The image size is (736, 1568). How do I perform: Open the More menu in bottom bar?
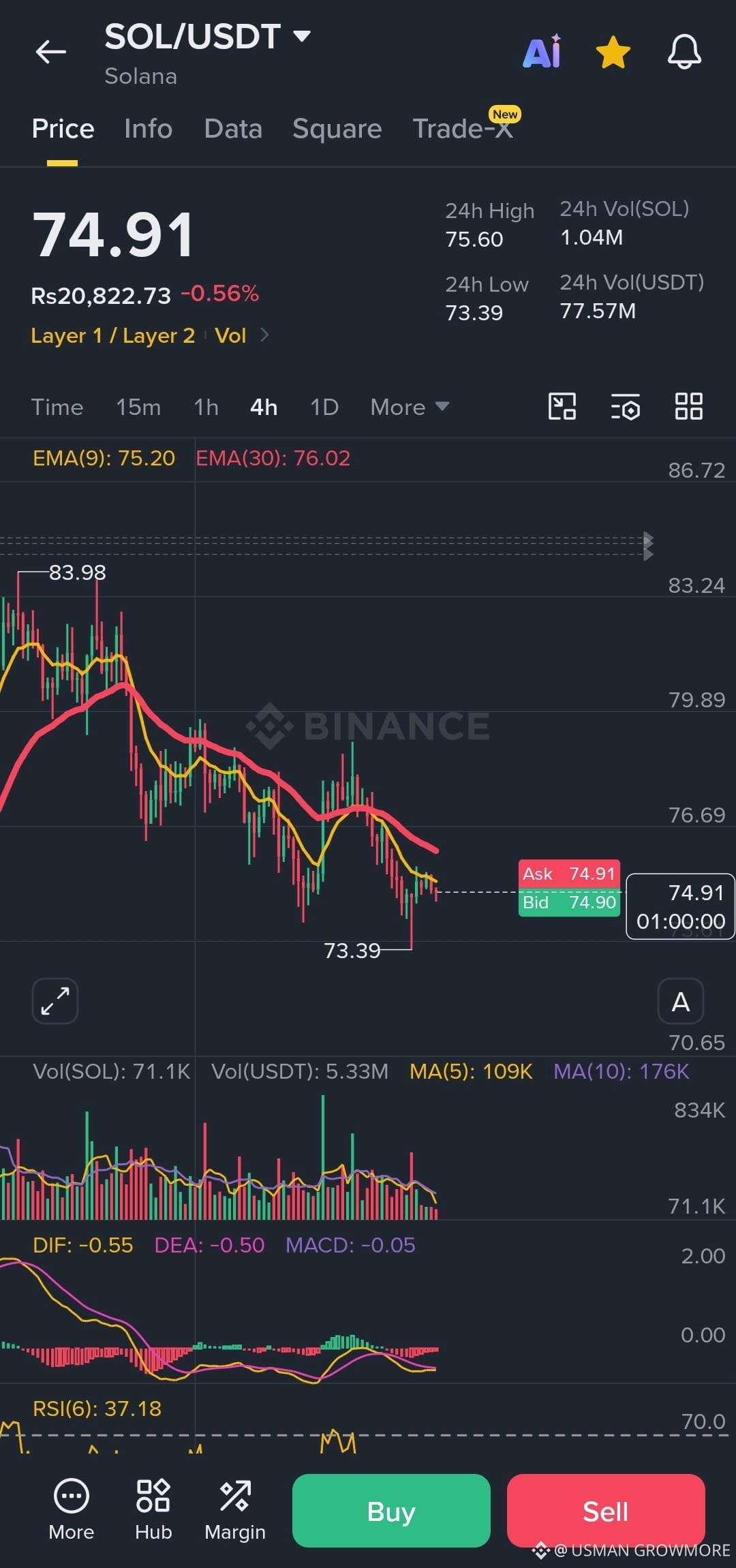coord(72,1510)
